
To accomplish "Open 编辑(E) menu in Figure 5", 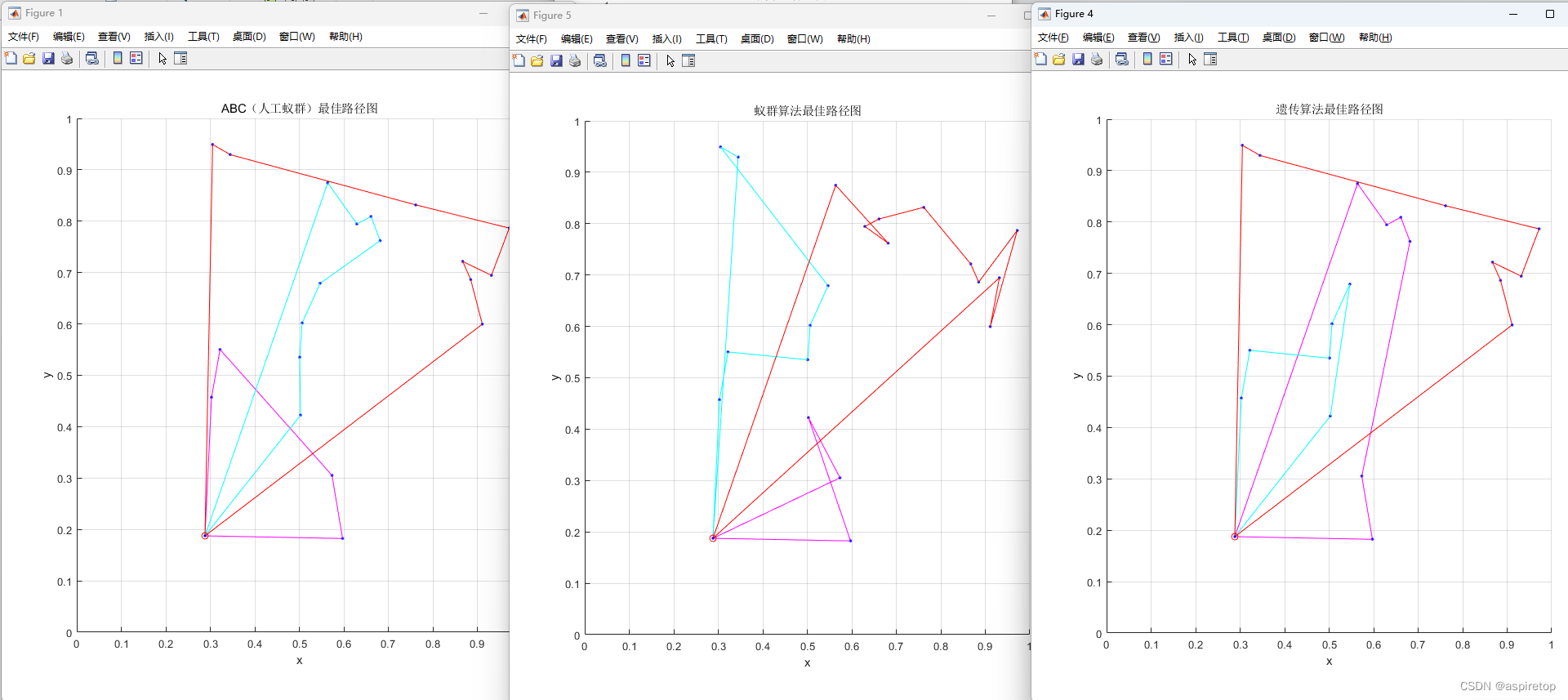I will pyautogui.click(x=577, y=39).
